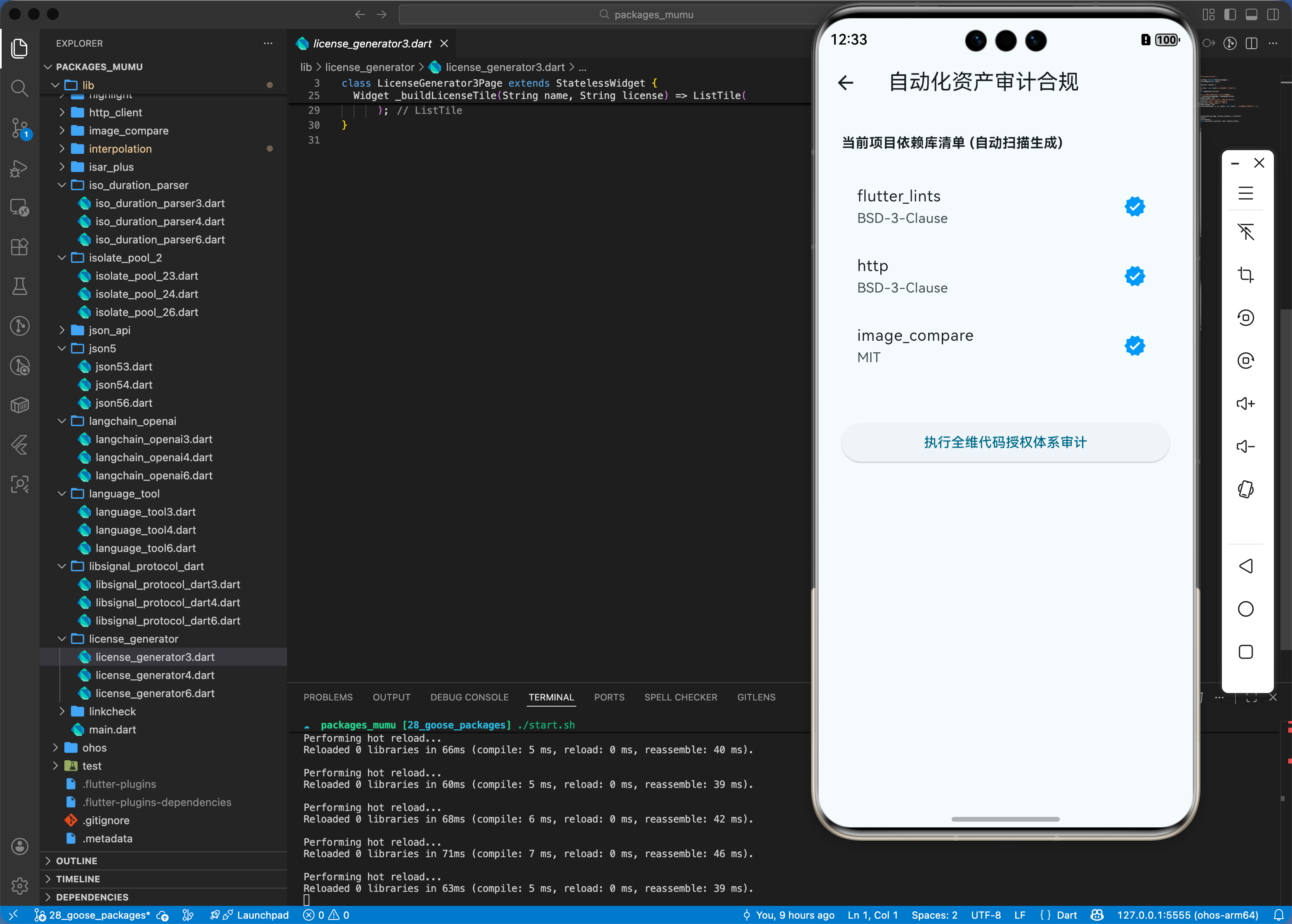Toggle the image_compare verified checkmark

click(x=1134, y=346)
